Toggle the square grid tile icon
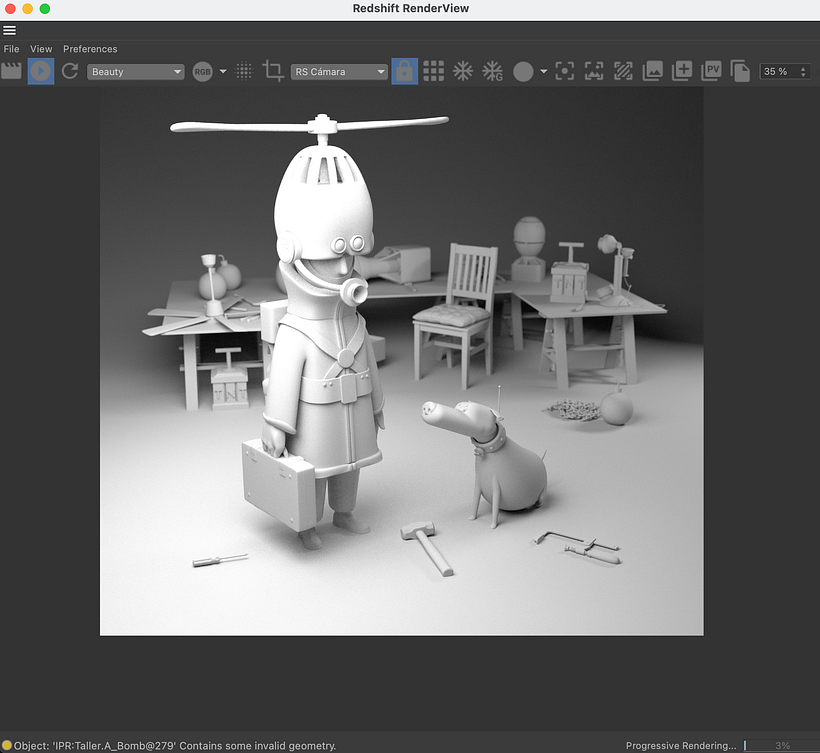Screen dimensions: 820x753 coord(434,71)
